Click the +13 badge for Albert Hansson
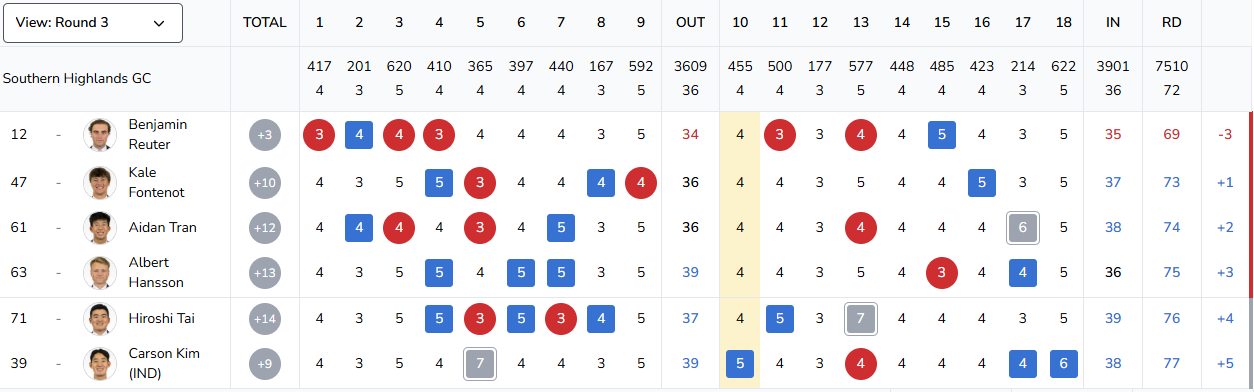Image resolution: width=1254 pixels, height=392 pixels. pyautogui.click(x=265, y=273)
